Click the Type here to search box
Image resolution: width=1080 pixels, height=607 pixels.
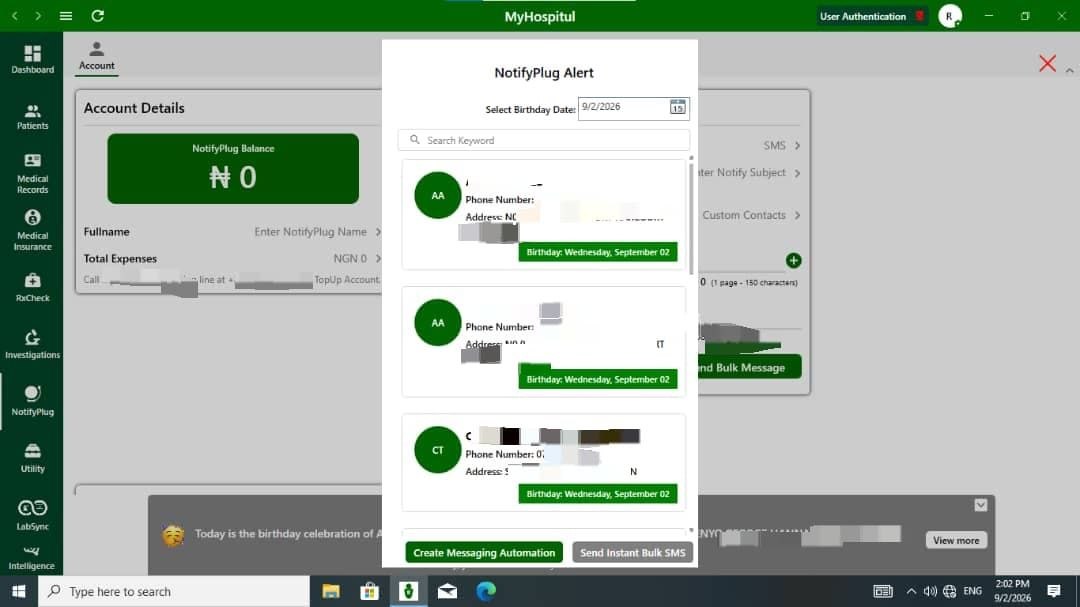click(x=174, y=591)
